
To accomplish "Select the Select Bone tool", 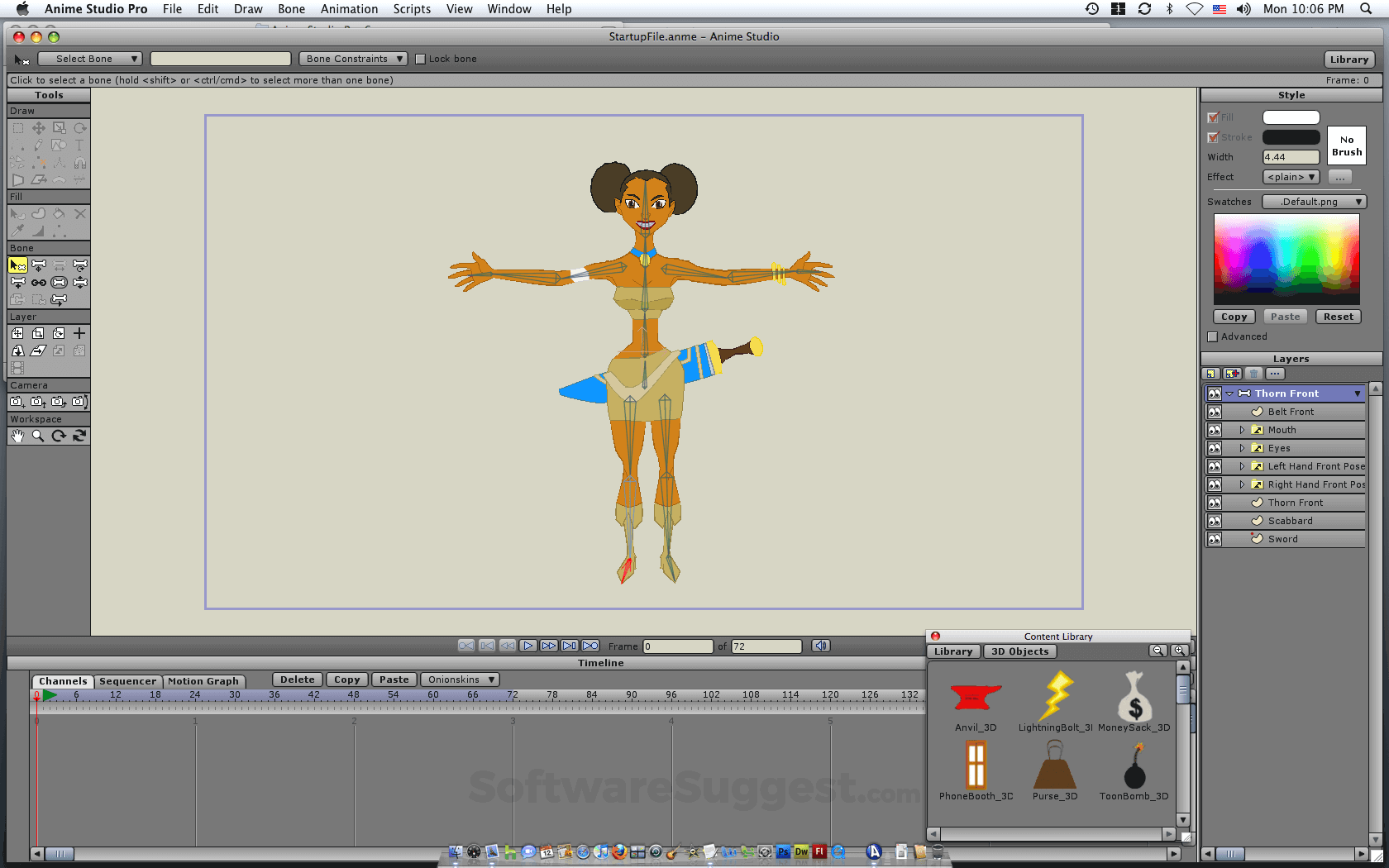I will pyautogui.click(x=17, y=265).
